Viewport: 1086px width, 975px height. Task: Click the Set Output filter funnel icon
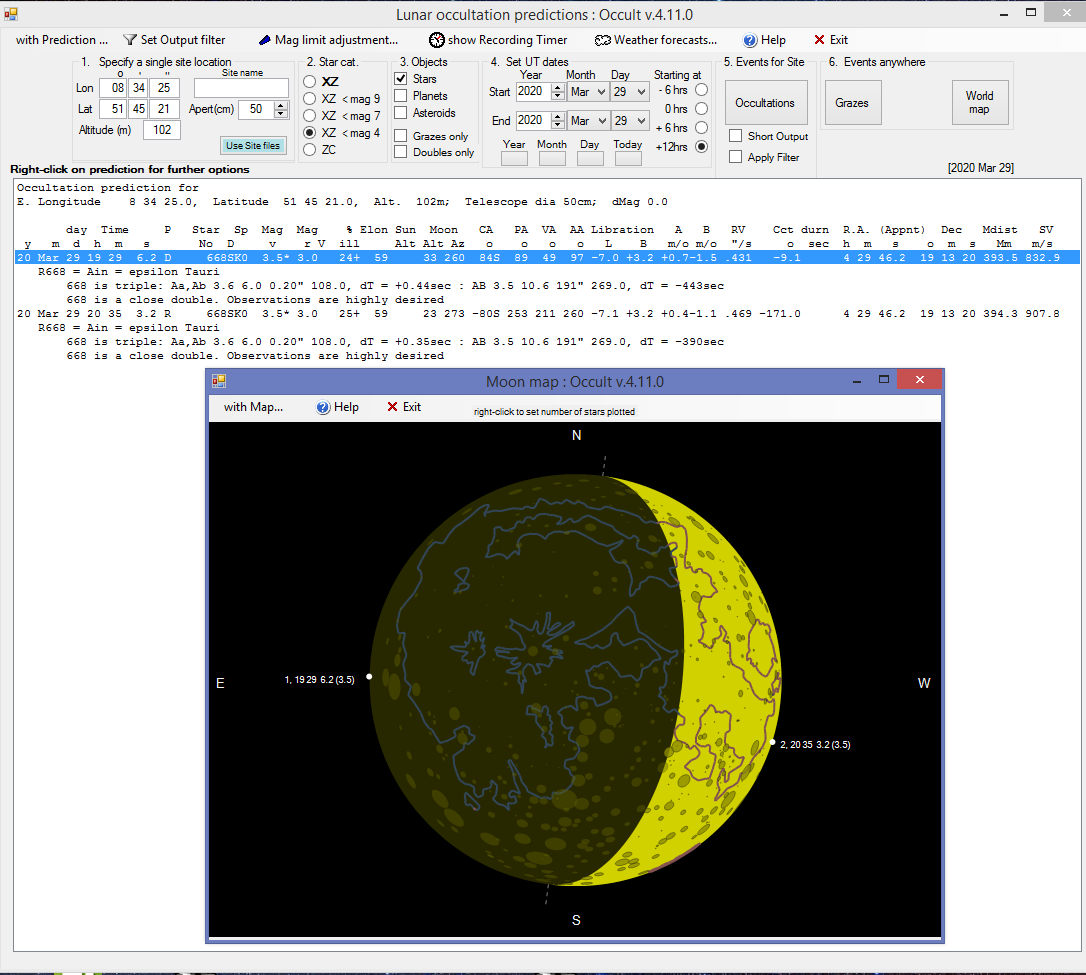pyautogui.click(x=130, y=40)
